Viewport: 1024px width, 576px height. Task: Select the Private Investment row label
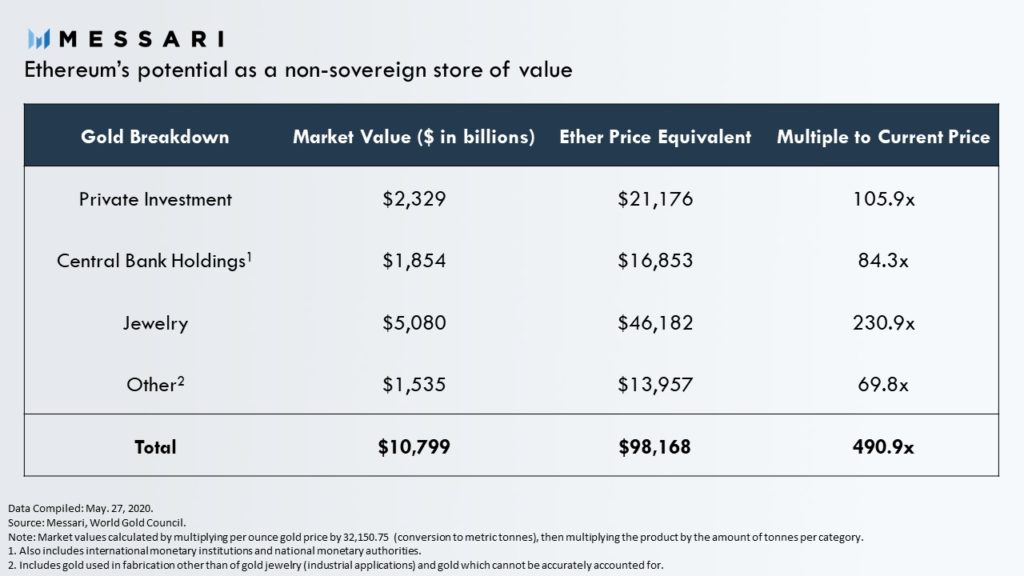point(155,199)
